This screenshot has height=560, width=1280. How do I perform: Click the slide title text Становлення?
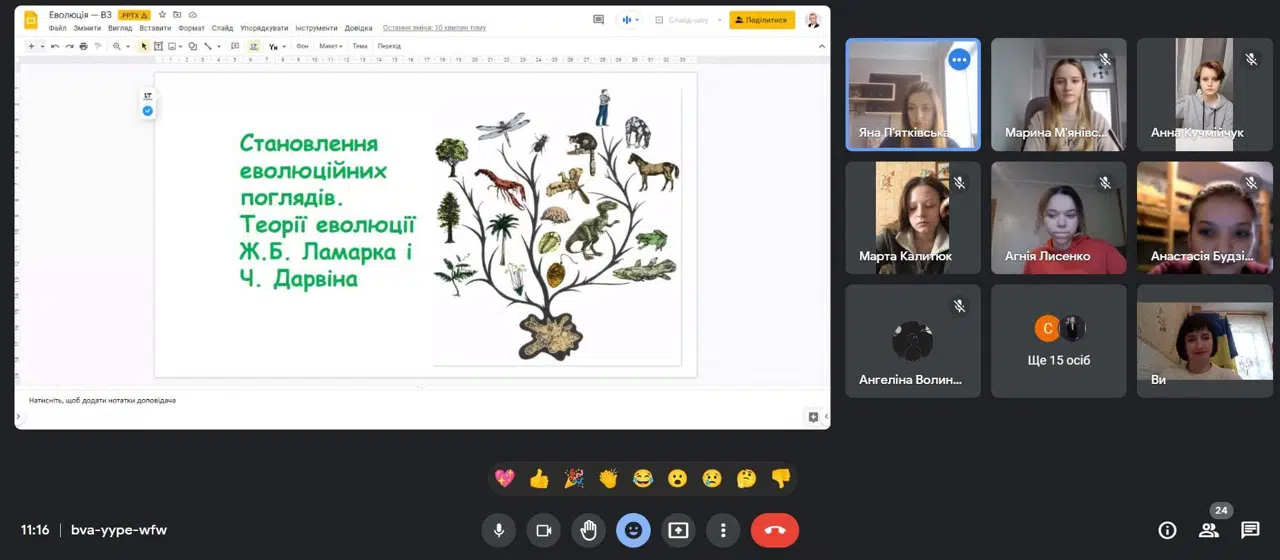point(308,143)
